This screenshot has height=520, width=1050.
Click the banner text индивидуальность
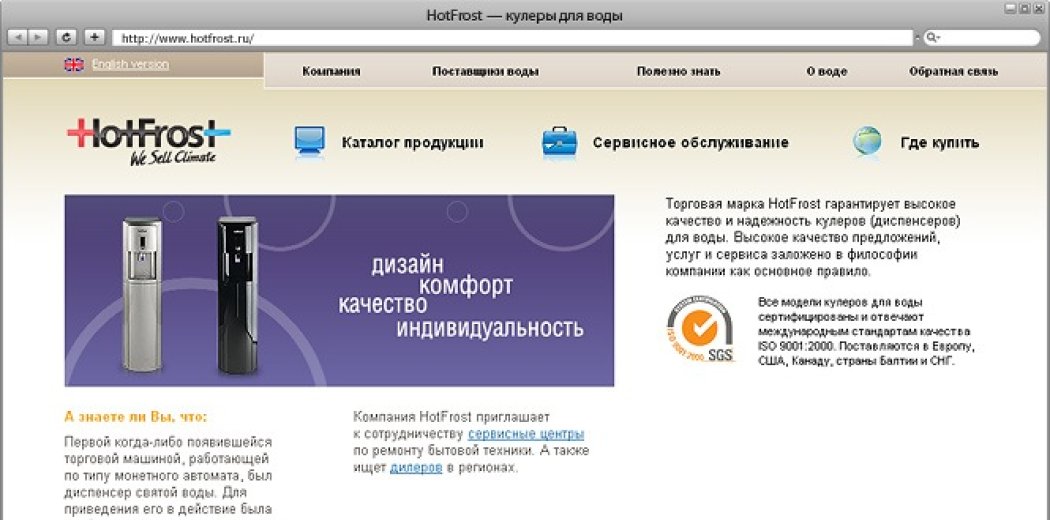(x=490, y=328)
